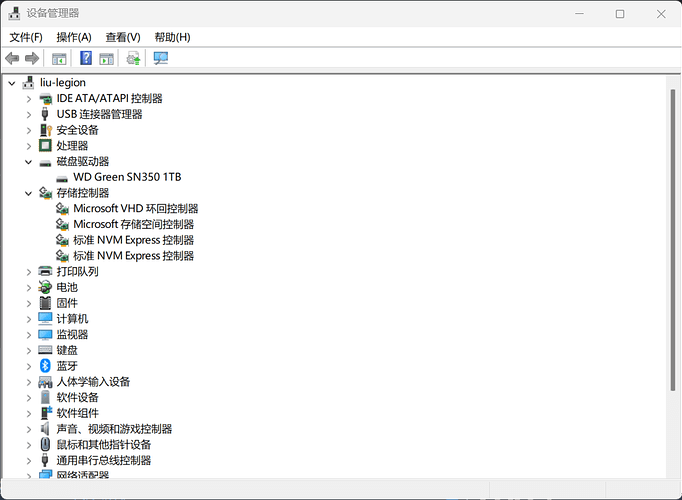Click the update driver toolbar icon
Image resolution: width=682 pixels, height=500 pixels.
click(134, 58)
